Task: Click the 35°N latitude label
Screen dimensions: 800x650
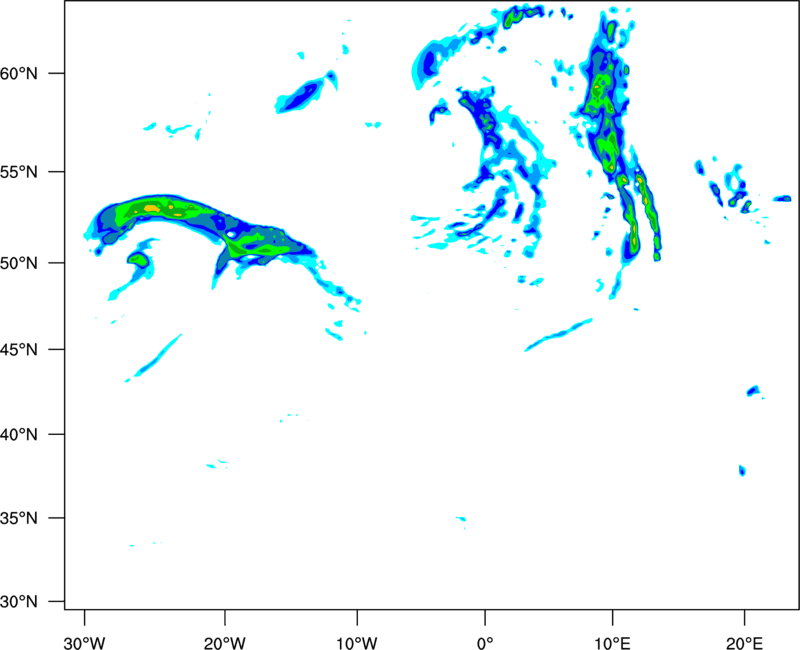Action: coord(19,518)
